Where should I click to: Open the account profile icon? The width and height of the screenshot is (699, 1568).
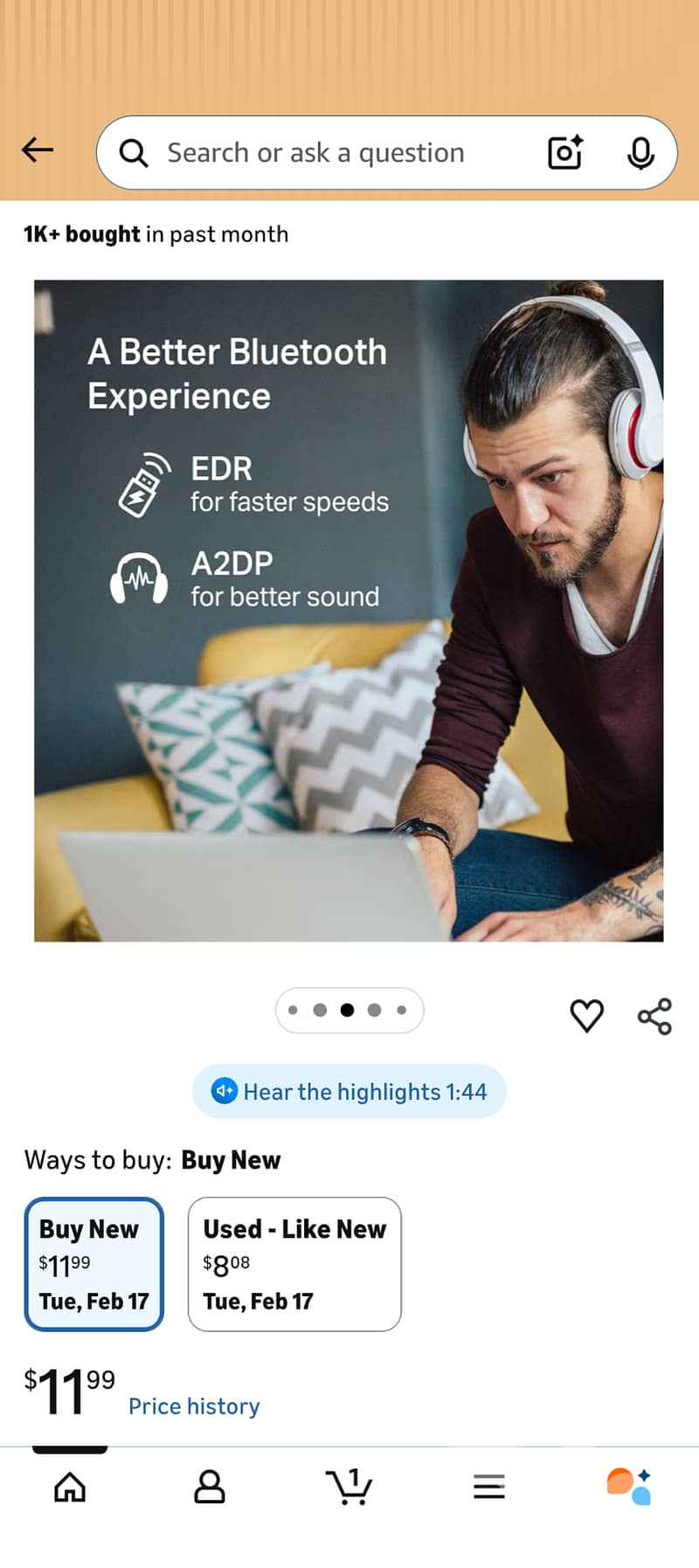(210, 1486)
